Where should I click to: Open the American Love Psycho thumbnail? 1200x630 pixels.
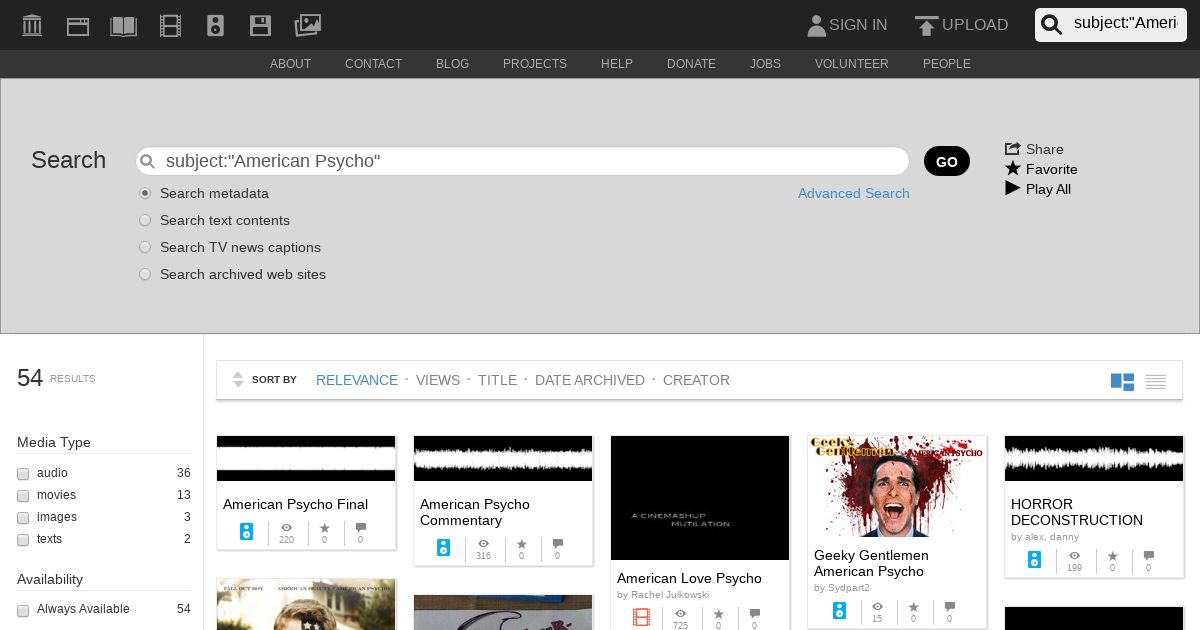[700, 498]
